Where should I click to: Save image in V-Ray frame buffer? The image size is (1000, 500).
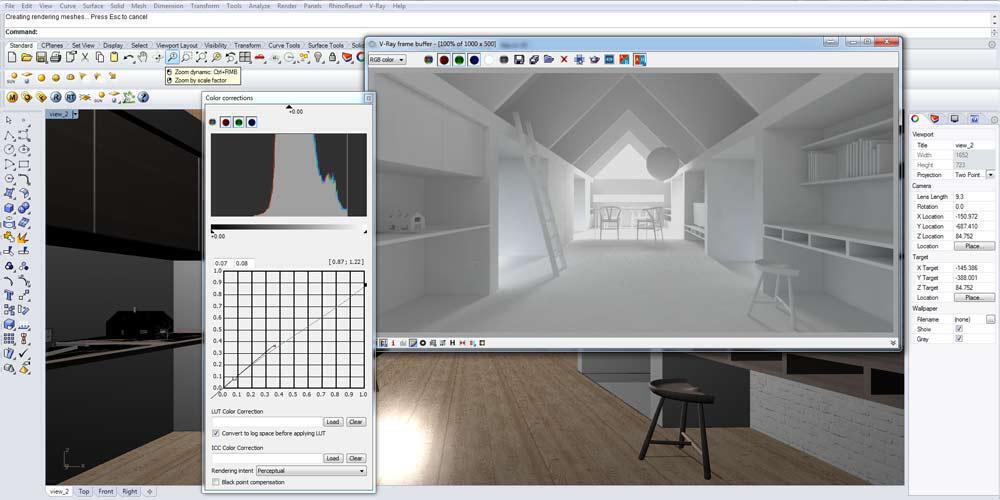[518, 59]
